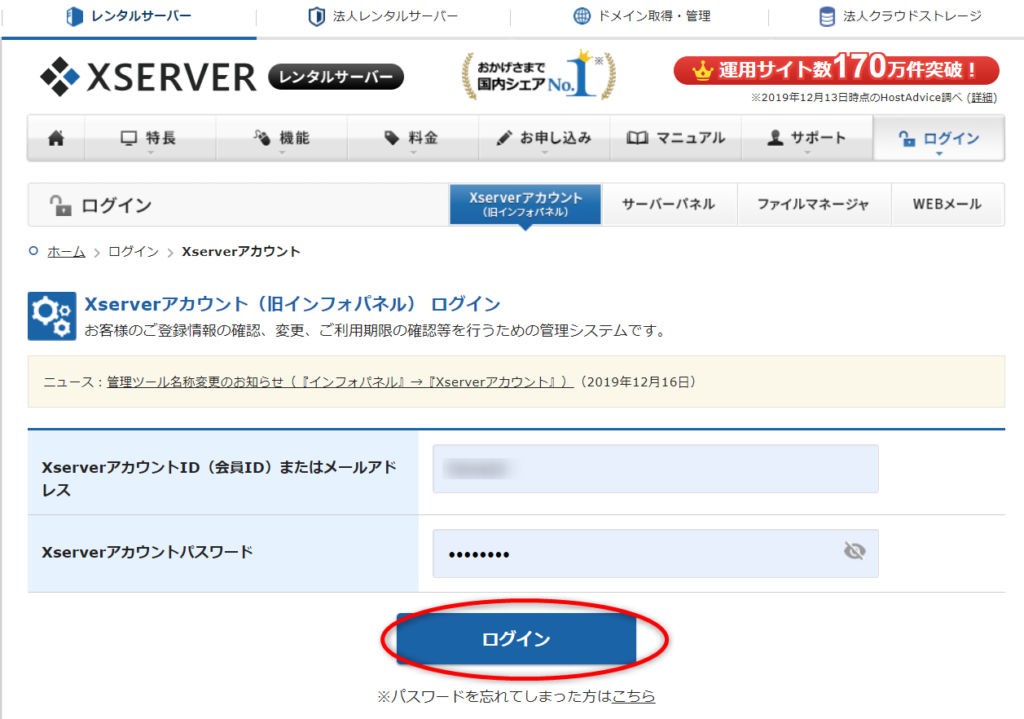Image resolution: width=1024 pixels, height=719 pixels.
Task: Click the ログイン breadcrumb item
Action: click(133, 251)
